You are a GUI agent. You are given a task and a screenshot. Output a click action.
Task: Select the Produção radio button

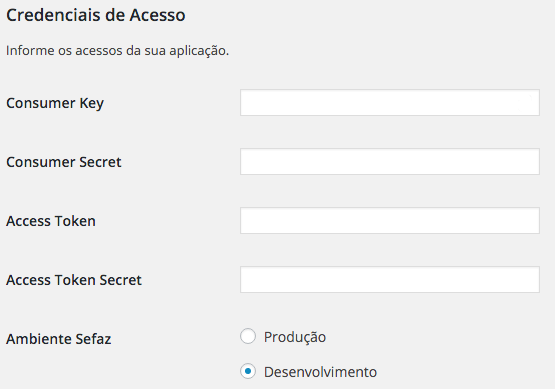(x=248, y=336)
